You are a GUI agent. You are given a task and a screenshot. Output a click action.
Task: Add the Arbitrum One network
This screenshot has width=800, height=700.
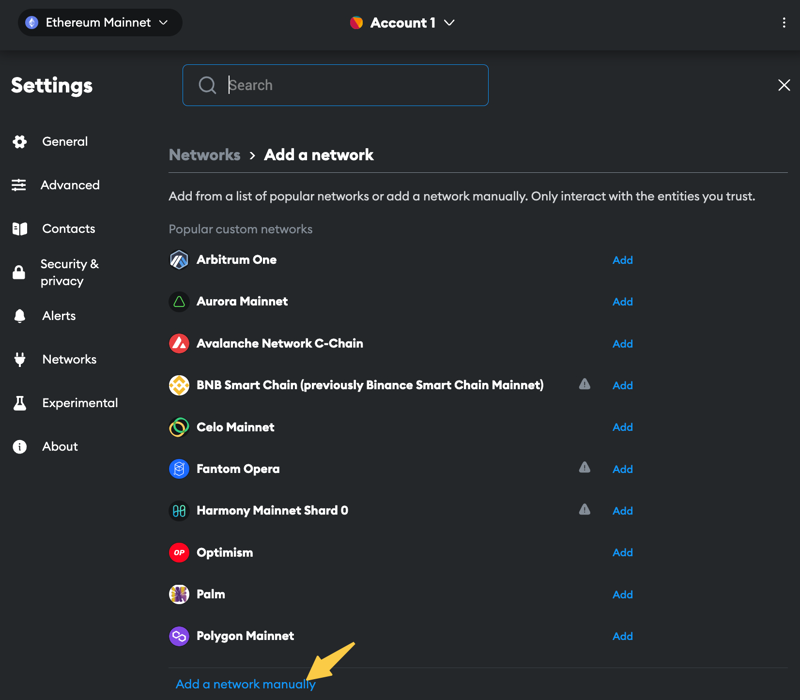point(622,260)
